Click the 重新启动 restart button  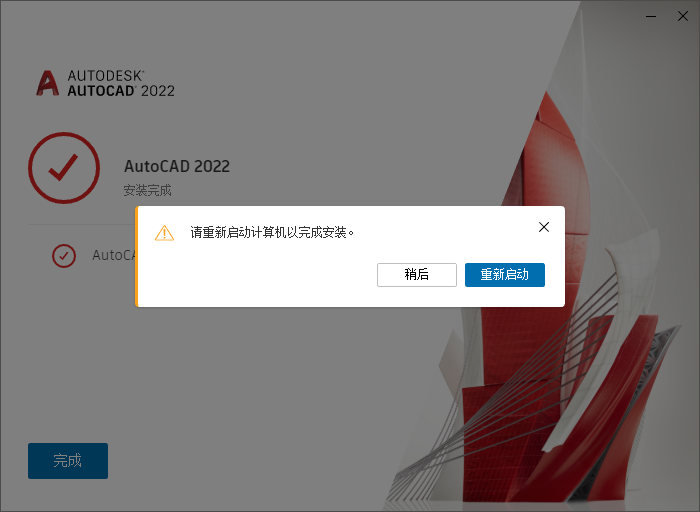504,275
